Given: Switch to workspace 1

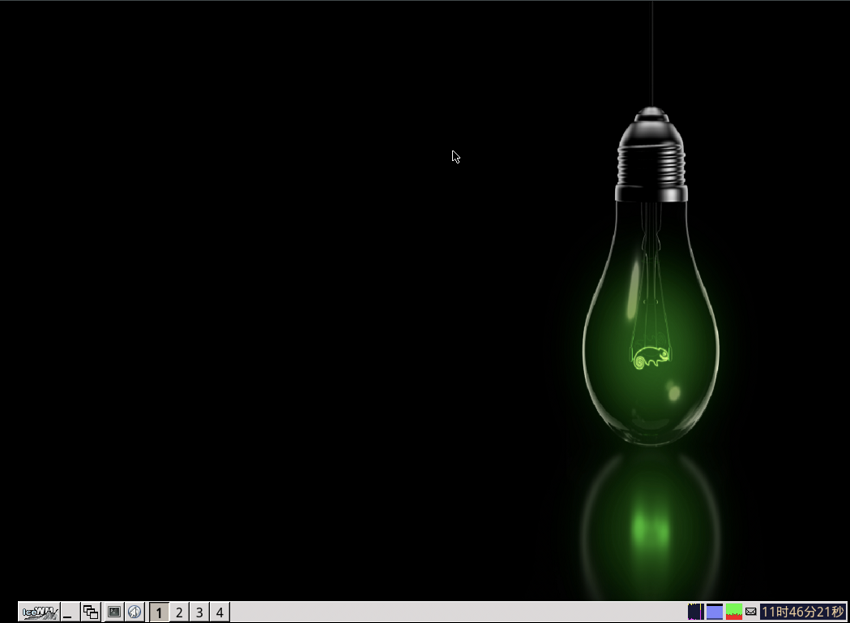Looking at the screenshot, I should click(159, 612).
